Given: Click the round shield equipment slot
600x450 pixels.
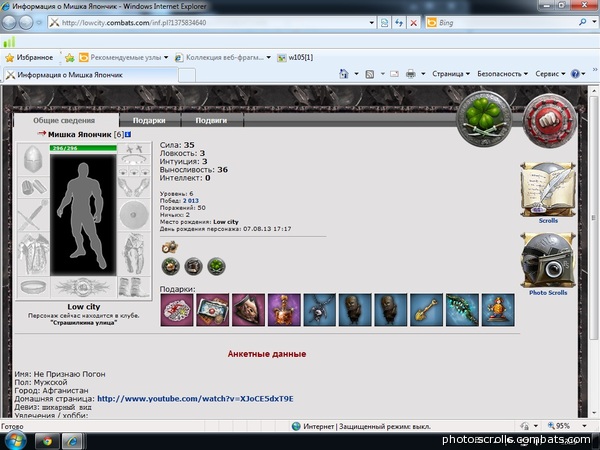Looking at the screenshot, I should click(x=134, y=215).
